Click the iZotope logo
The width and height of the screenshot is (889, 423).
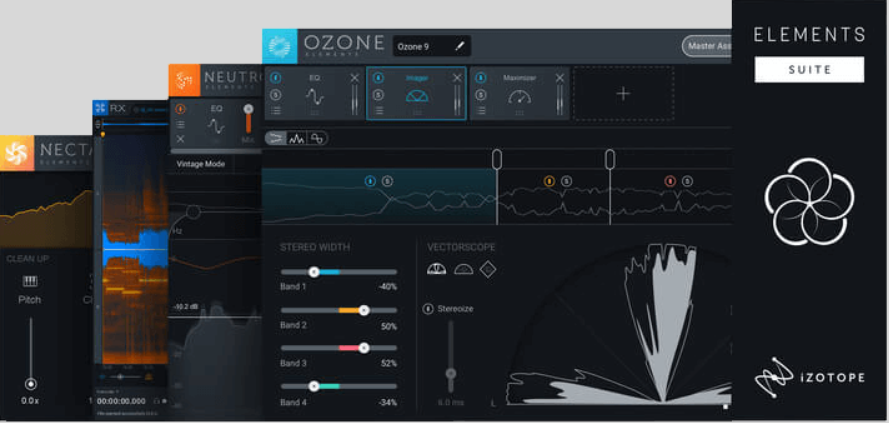click(x=810, y=377)
